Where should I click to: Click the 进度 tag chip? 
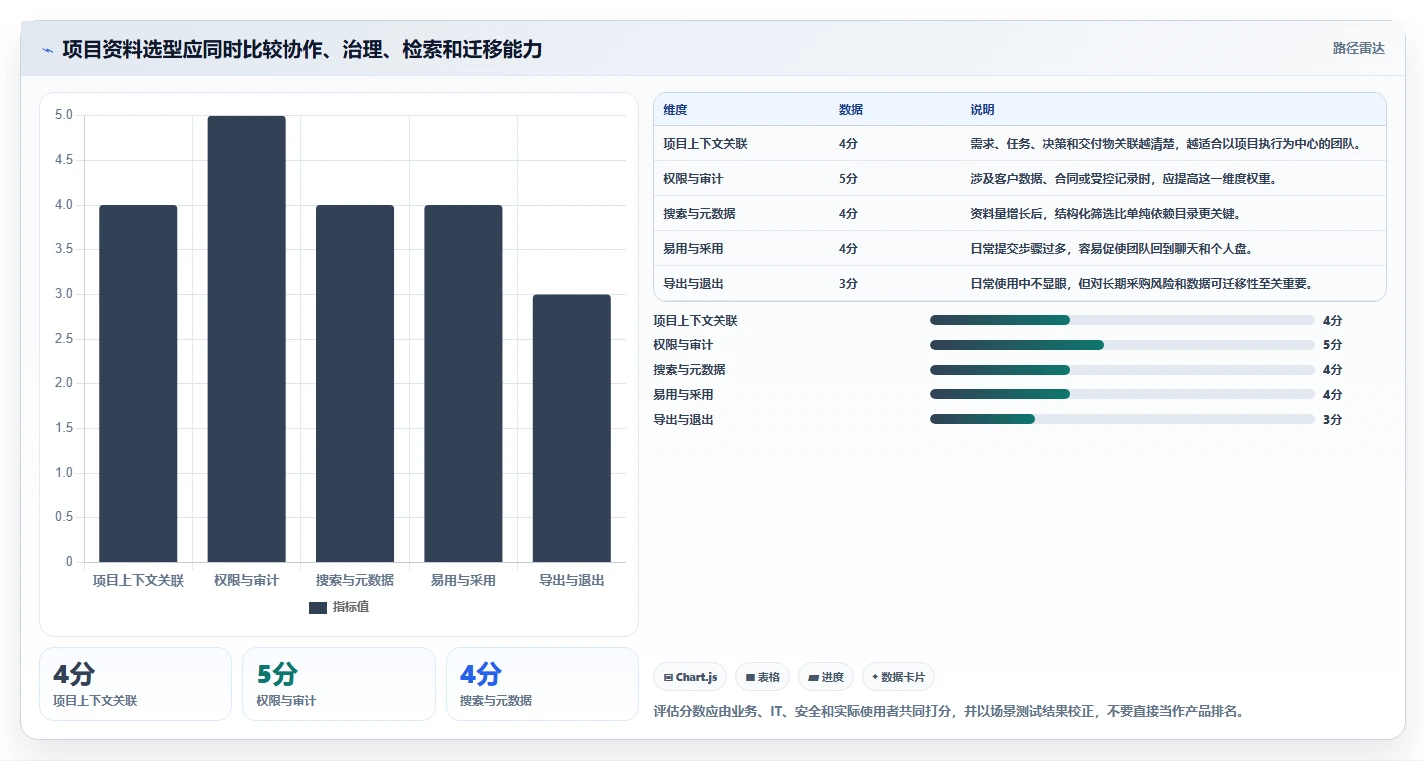pyautogui.click(x=826, y=677)
